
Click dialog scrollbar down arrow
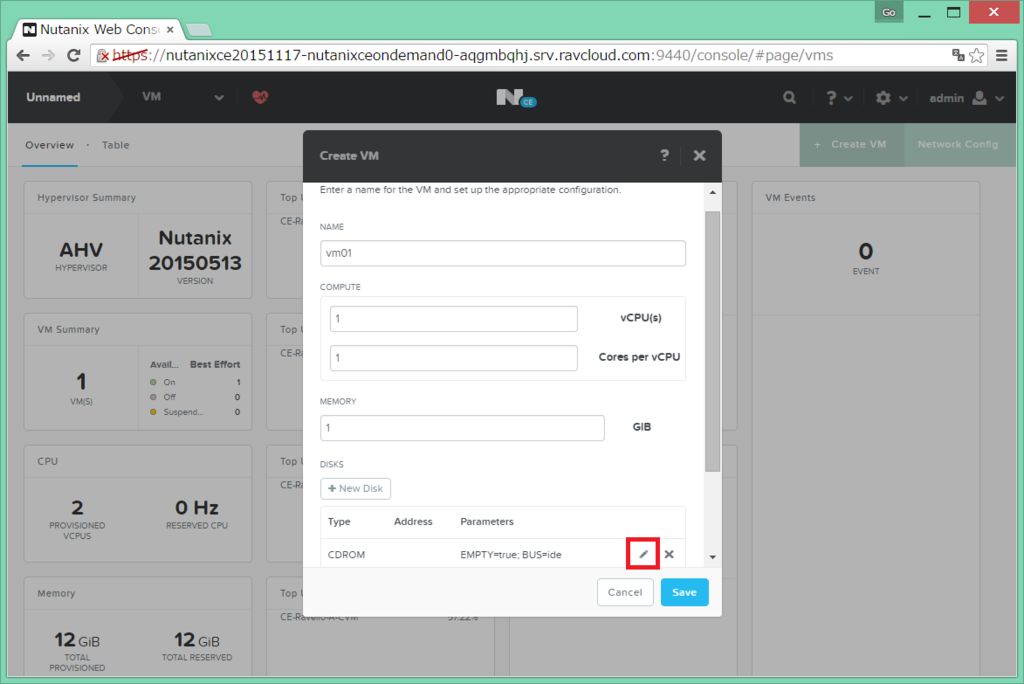coord(712,557)
